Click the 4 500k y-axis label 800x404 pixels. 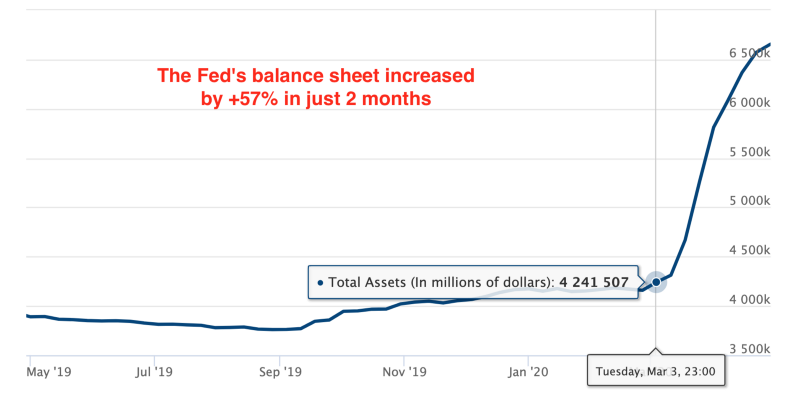pyautogui.click(x=749, y=250)
